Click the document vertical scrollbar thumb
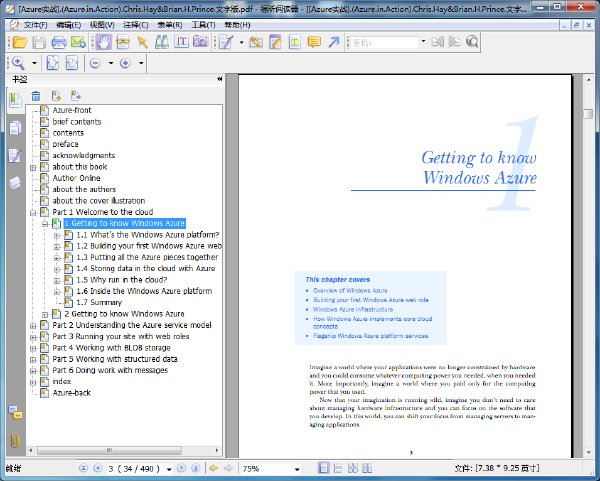The height and width of the screenshot is (481, 600). pos(589,114)
